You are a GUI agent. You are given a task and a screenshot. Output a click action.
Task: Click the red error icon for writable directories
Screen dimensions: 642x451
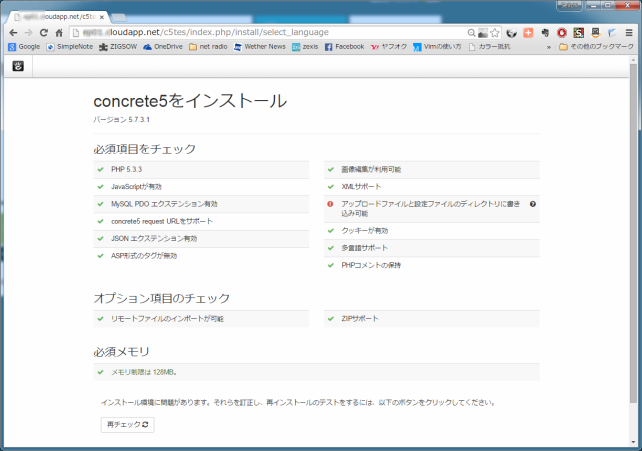click(330, 204)
